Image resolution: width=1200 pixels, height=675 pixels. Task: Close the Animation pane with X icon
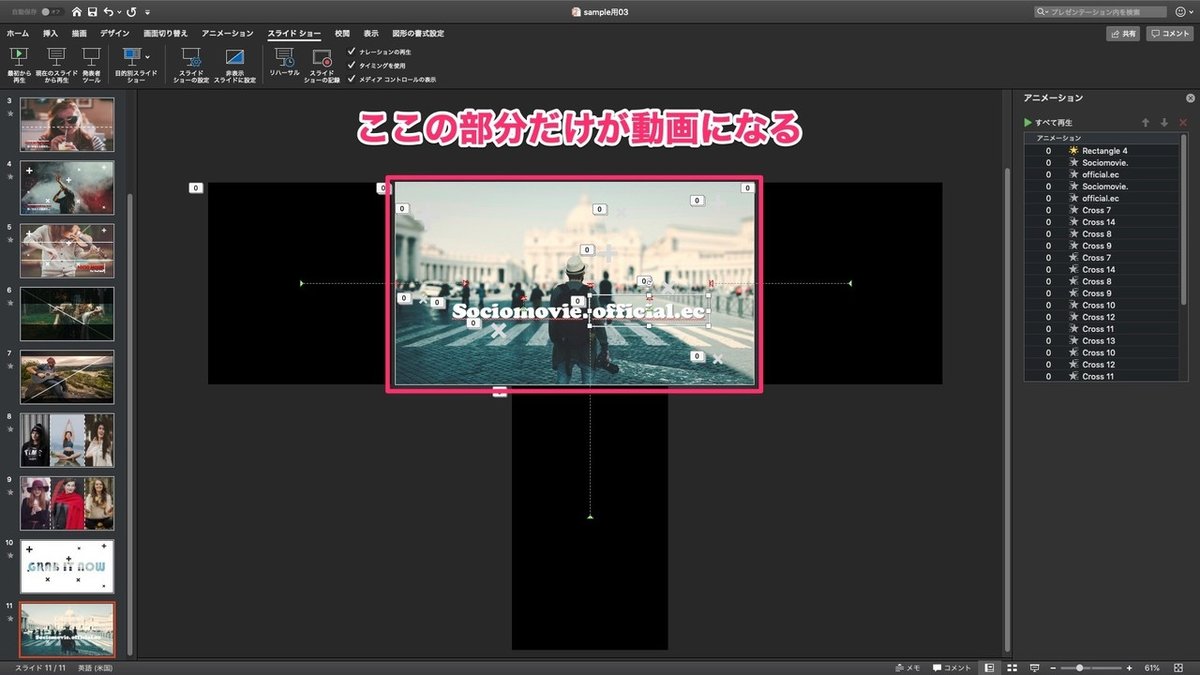1190,98
